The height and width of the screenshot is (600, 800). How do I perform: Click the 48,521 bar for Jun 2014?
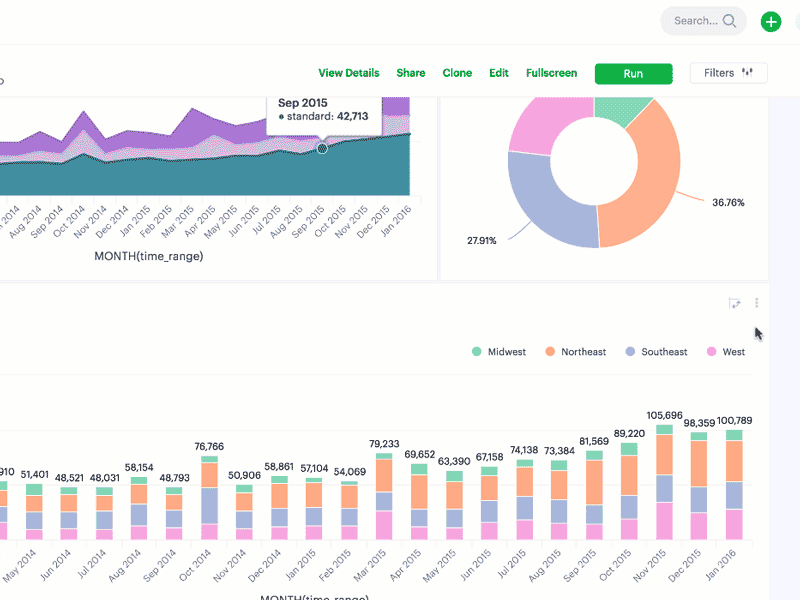tap(68, 513)
